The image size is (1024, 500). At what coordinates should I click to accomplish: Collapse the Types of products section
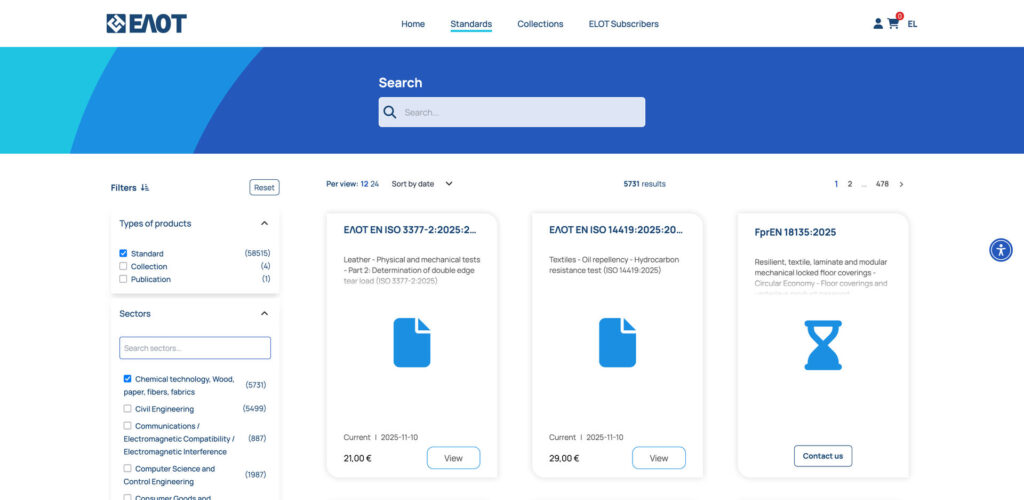[x=264, y=224]
